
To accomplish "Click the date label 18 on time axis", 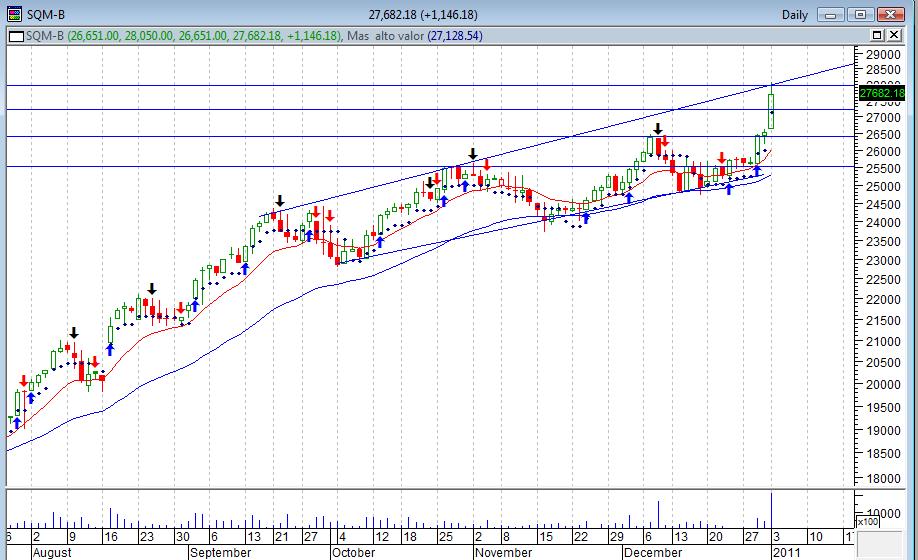I will click(410, 537).
